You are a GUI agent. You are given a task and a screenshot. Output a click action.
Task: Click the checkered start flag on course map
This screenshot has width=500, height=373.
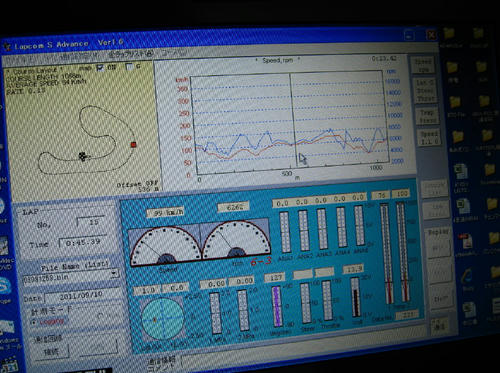[x=83, y=156]
